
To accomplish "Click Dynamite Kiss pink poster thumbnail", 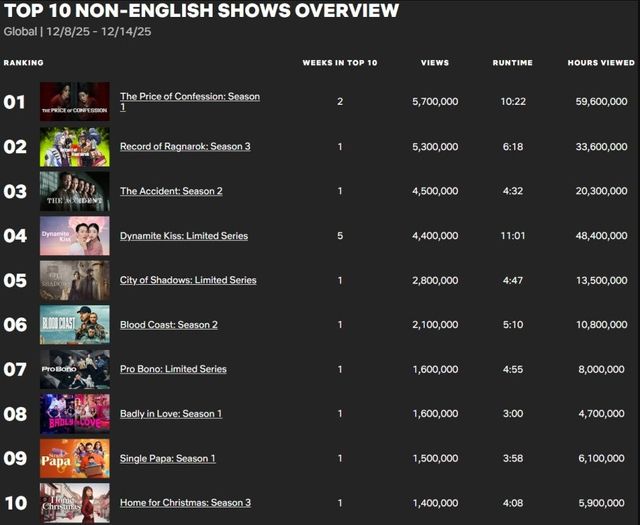I will click(x=75, y=236).
